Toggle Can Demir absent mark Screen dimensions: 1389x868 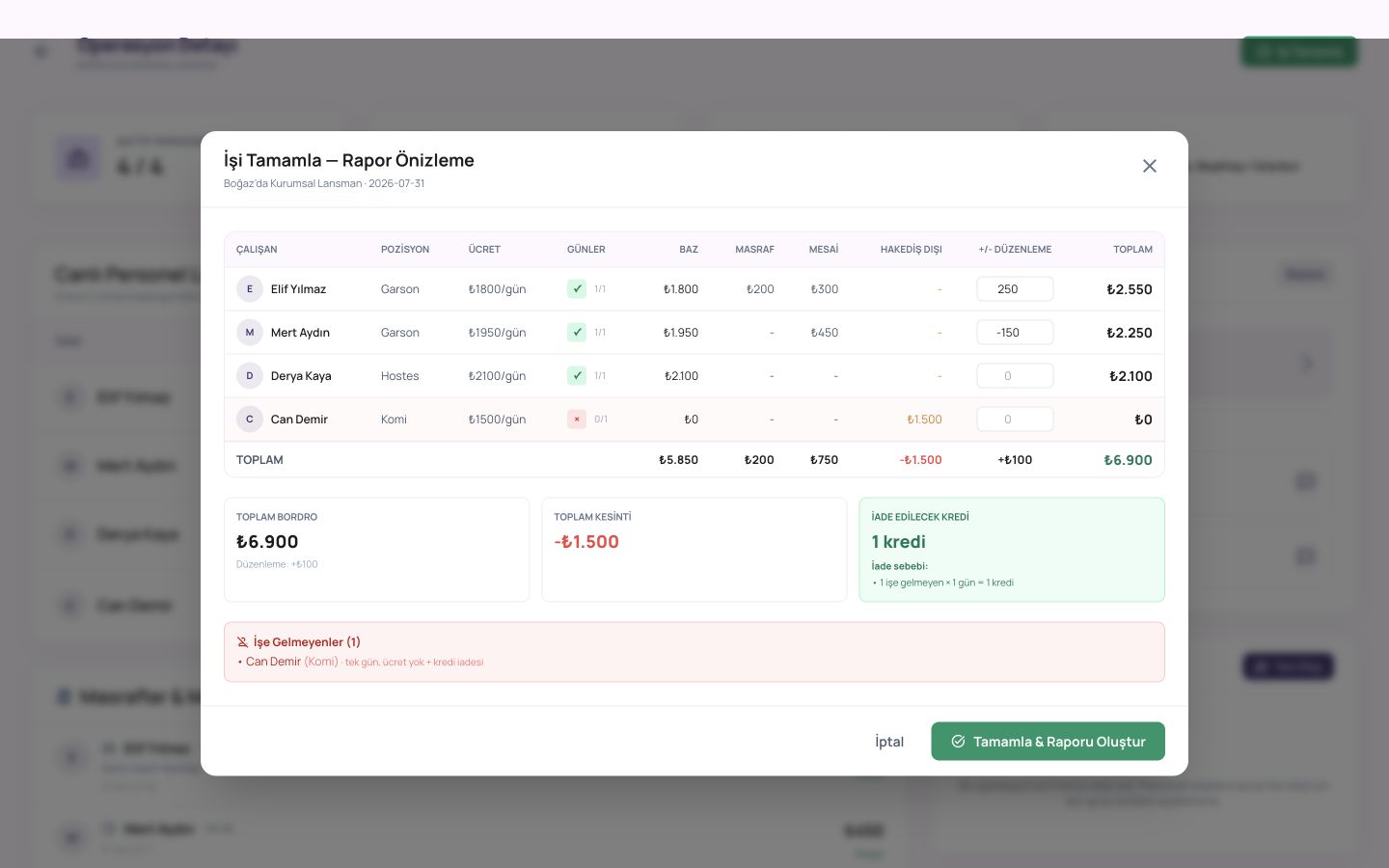(x=577, y=420)
